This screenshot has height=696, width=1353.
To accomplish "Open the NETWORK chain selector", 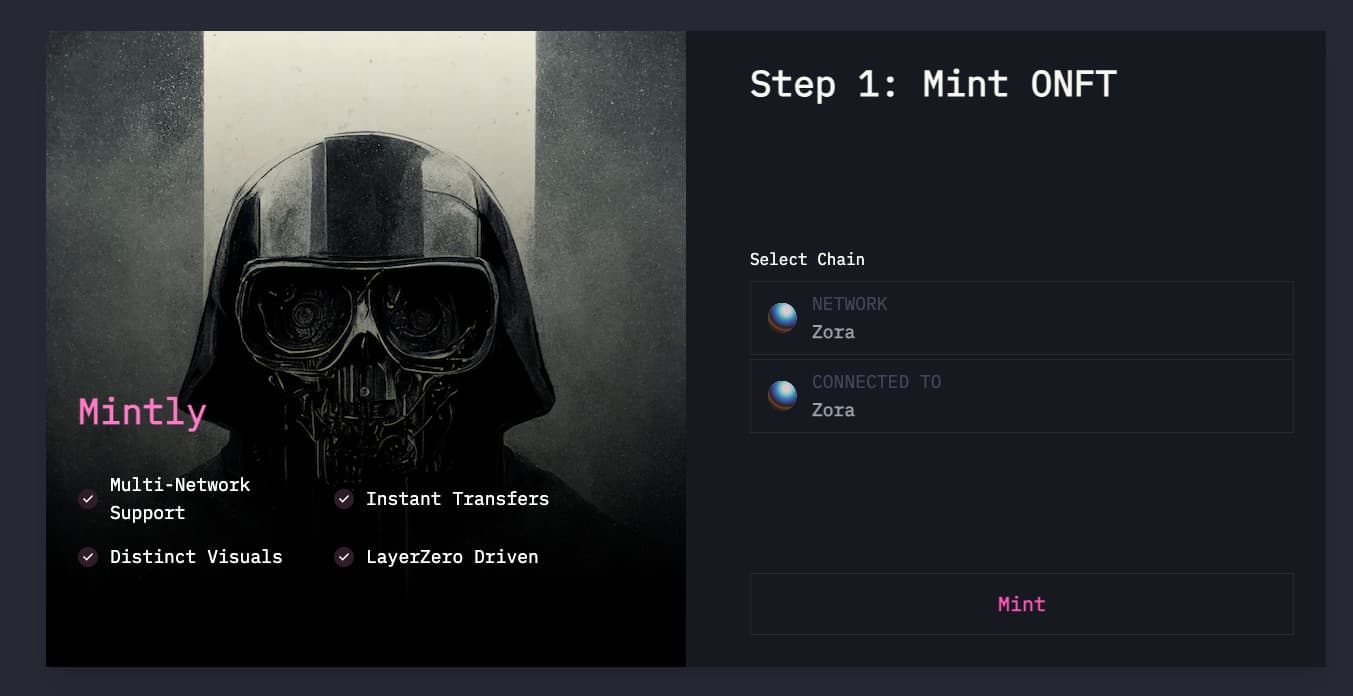I will tap(1021, 318).
